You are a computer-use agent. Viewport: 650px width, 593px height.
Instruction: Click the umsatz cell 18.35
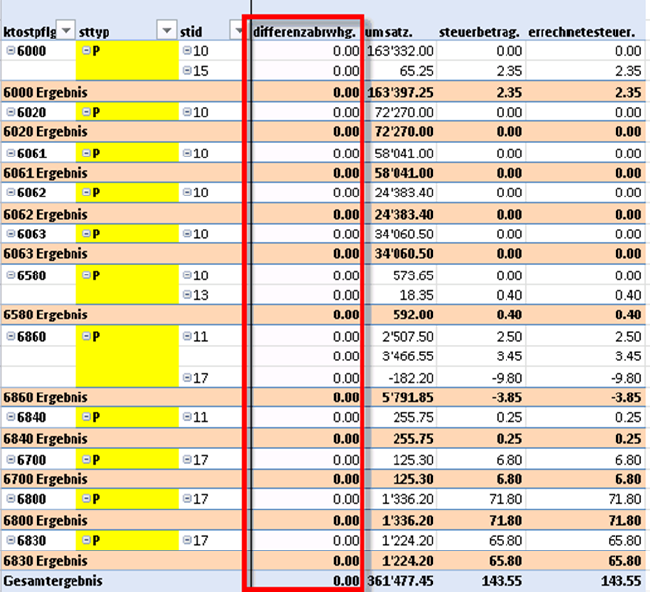coord(416,295)
